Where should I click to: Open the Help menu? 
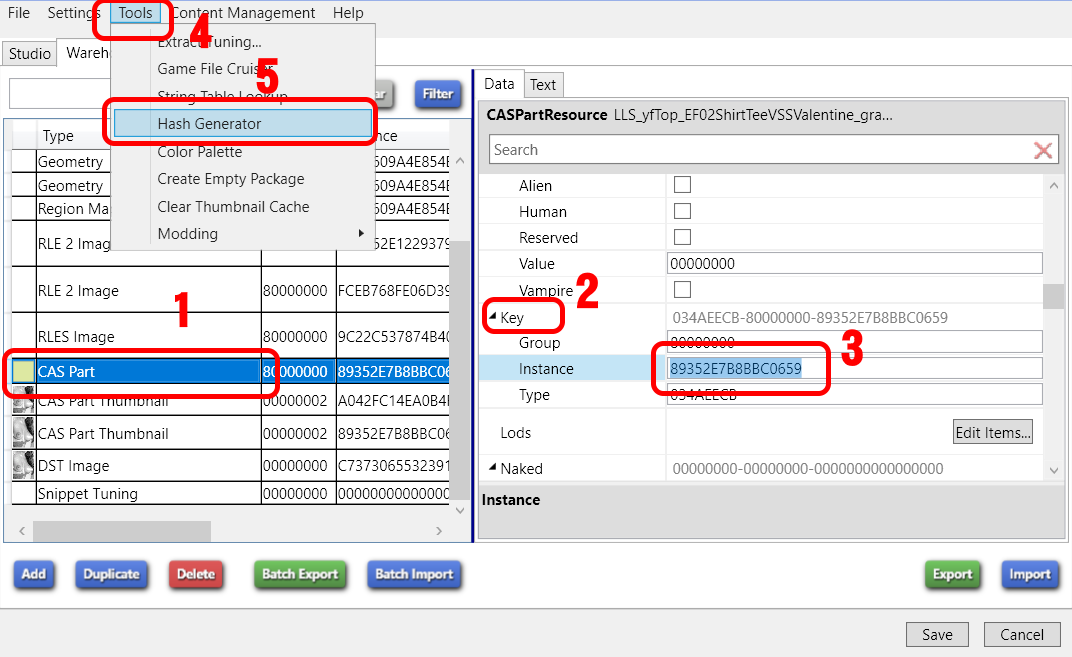(348, 13)
